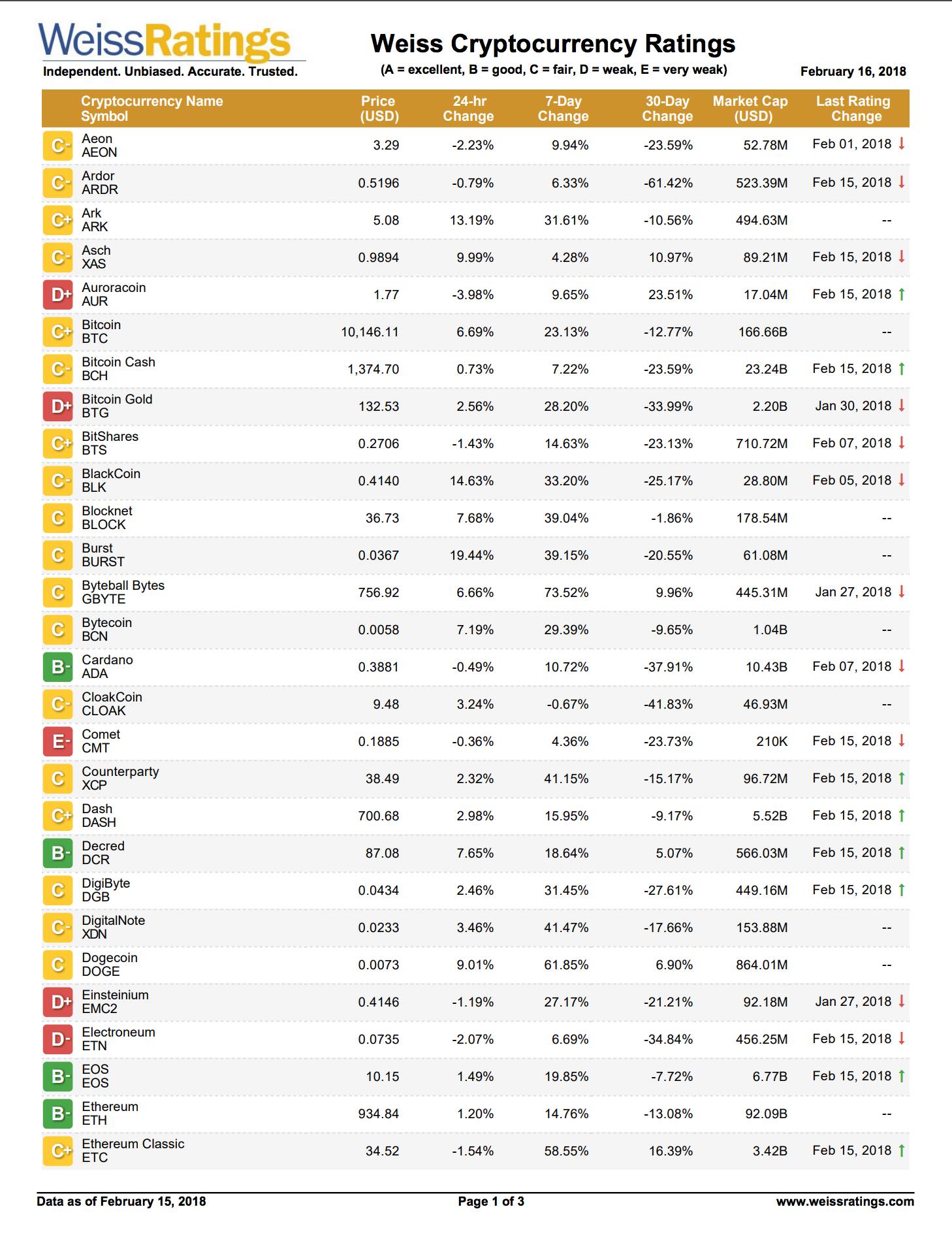Click the Price (USD) column header

(379, 108)
